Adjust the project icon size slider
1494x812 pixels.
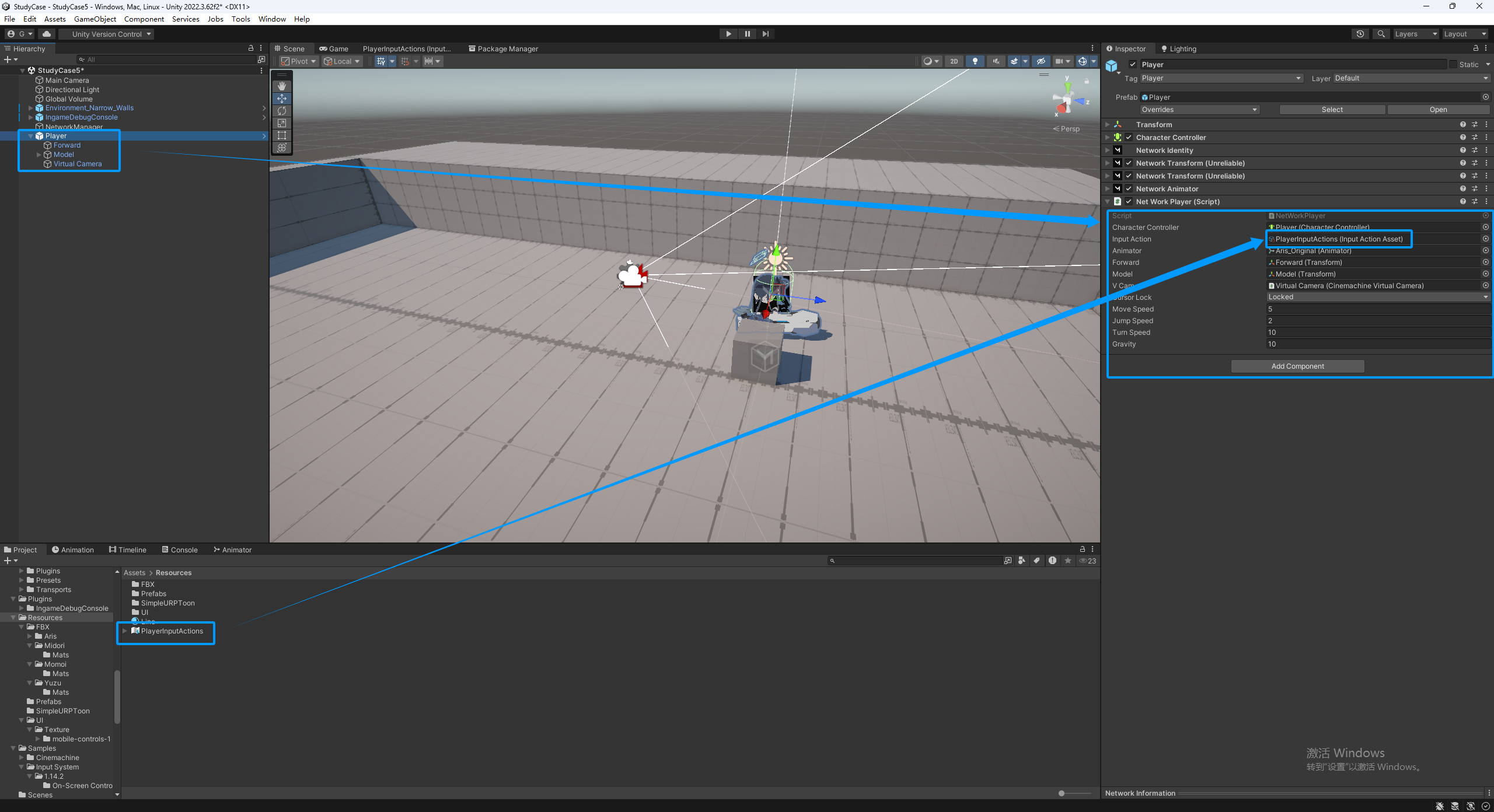click(1062, 793)
